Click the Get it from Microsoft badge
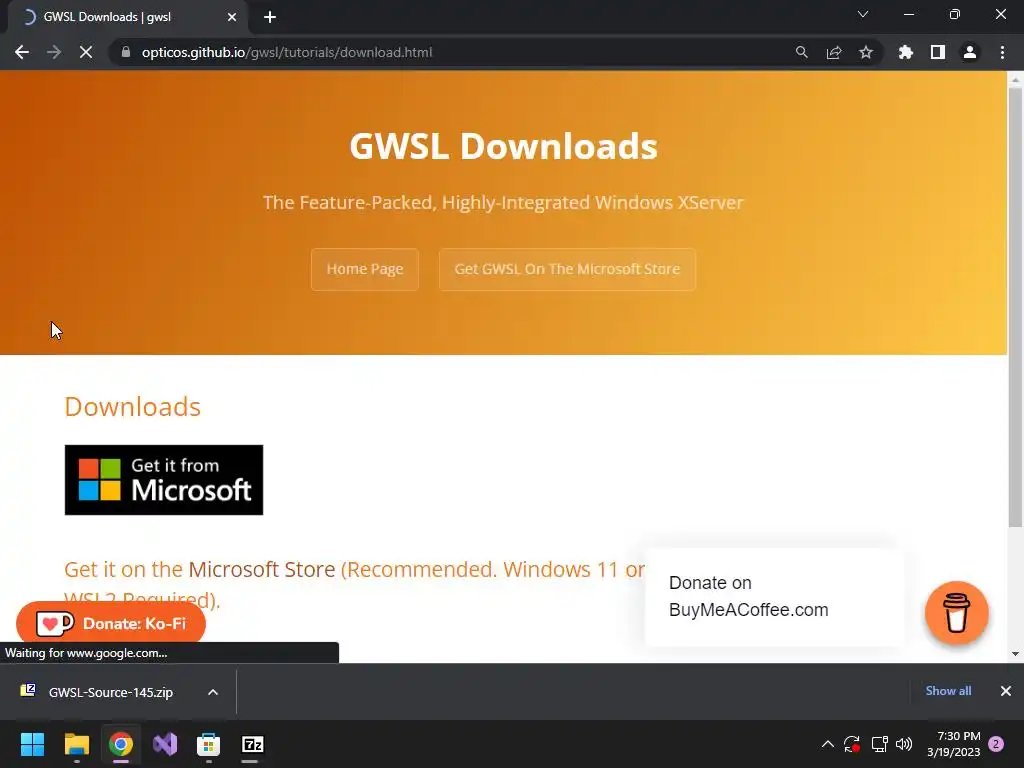1024x768 pixels. 164,480
